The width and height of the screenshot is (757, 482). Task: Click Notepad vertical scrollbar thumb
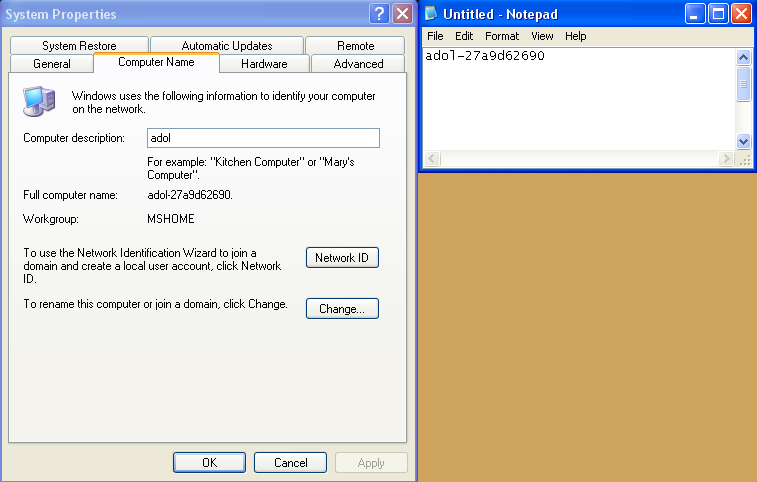[x=743, y=84]
